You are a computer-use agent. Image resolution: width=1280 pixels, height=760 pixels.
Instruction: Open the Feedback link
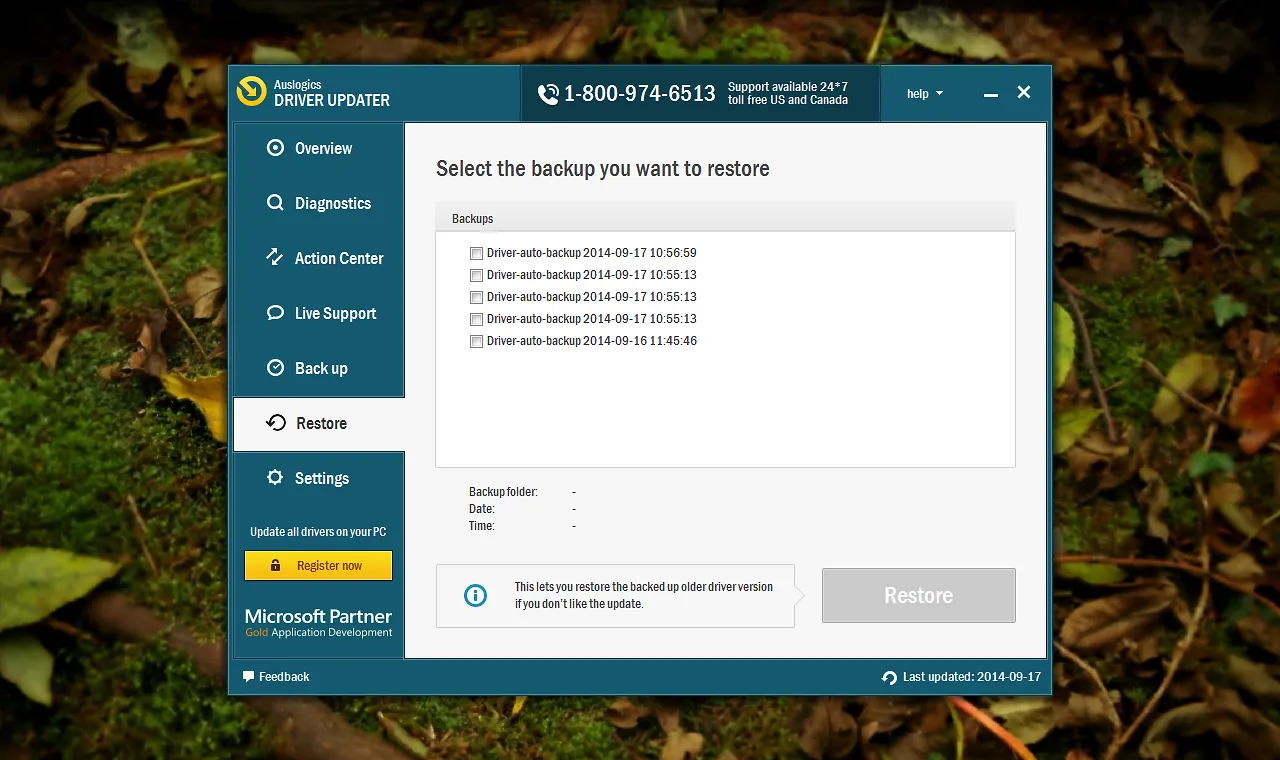coord(284,677)
